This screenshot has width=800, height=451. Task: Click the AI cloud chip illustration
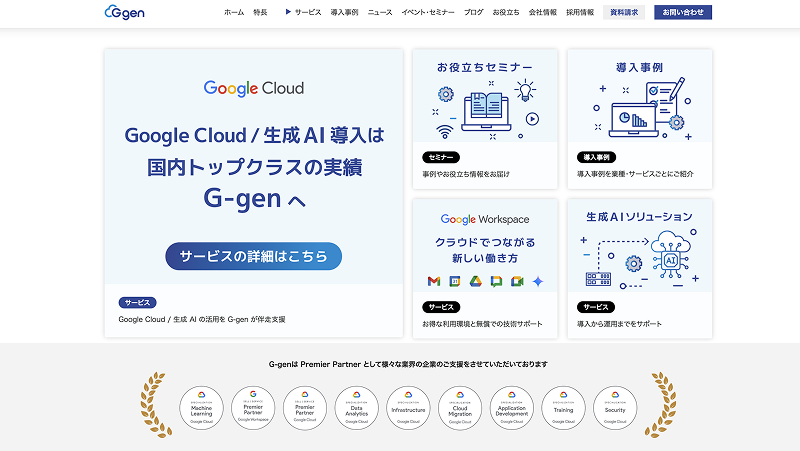[x=670, y=254]
